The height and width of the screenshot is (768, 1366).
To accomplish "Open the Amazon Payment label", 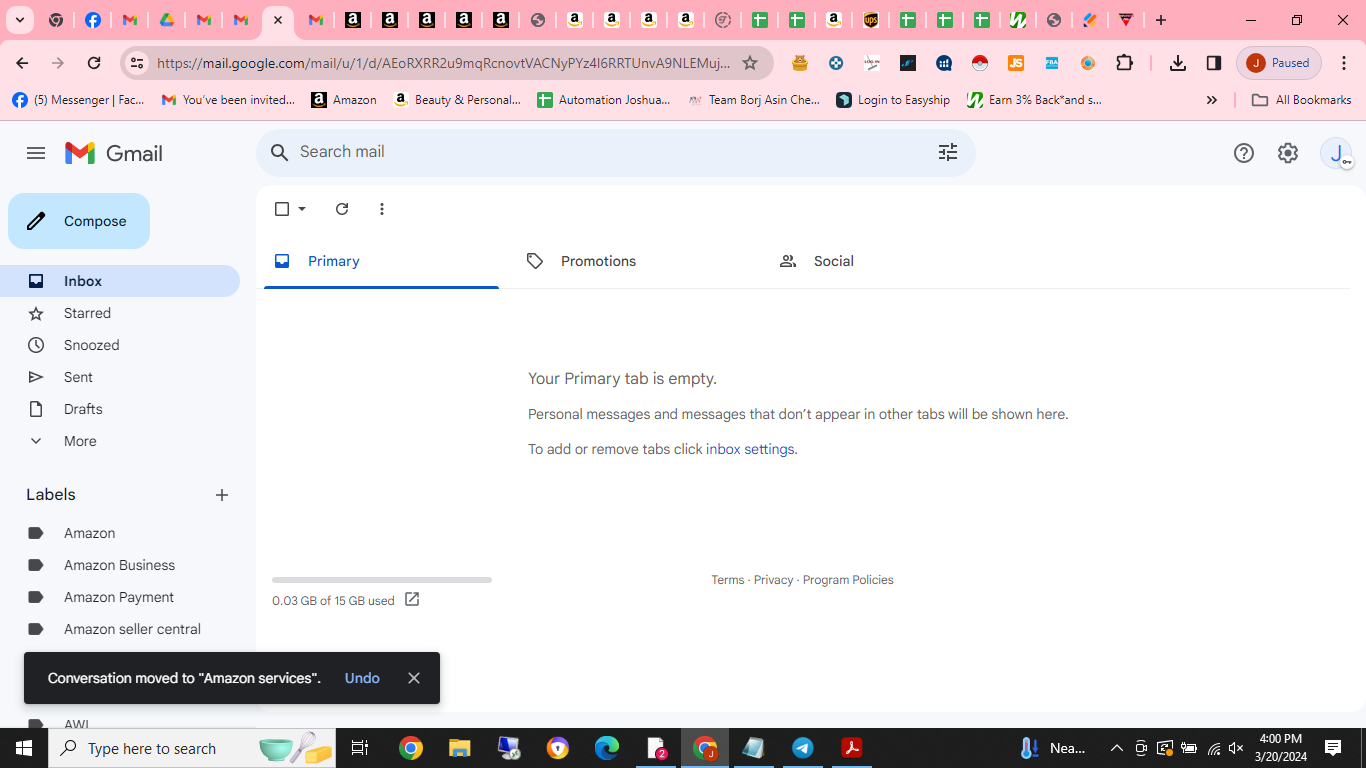I will (x=120, y=597).
